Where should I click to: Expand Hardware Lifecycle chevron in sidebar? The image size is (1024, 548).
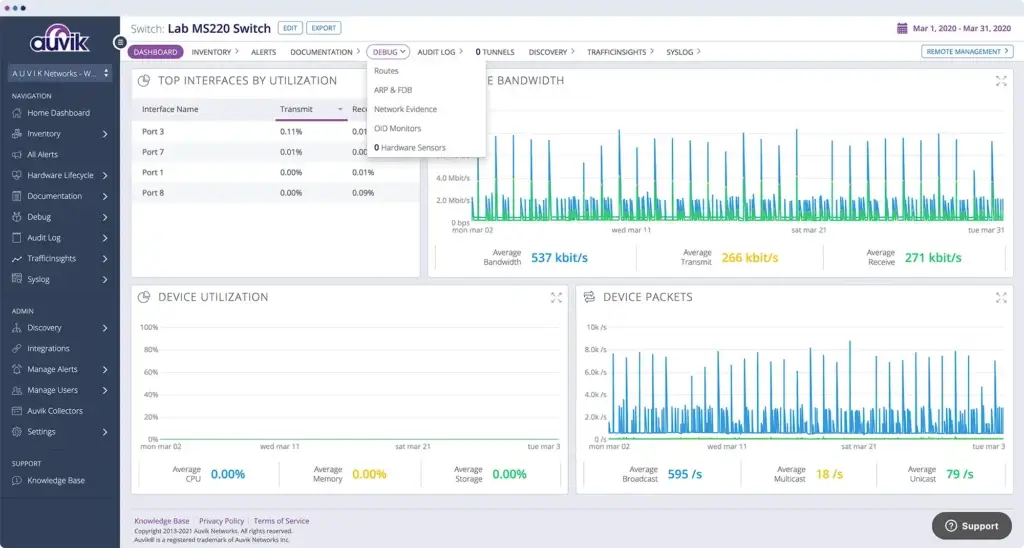coord(104,176)
